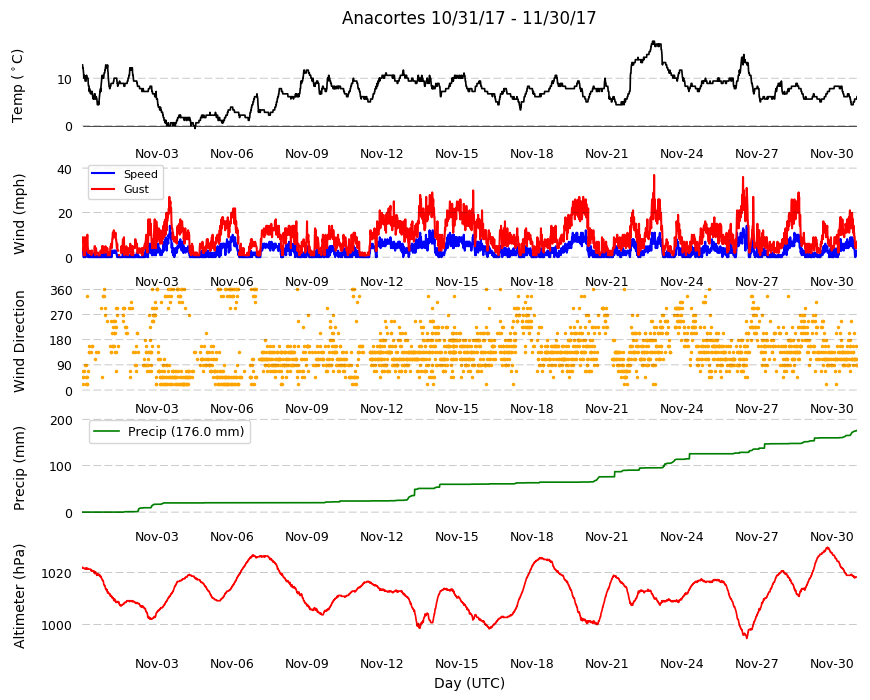This screenshot has height=700, width=870.
Task: Click Nov-24 tick under the precipitation chart
Action: 681,536
